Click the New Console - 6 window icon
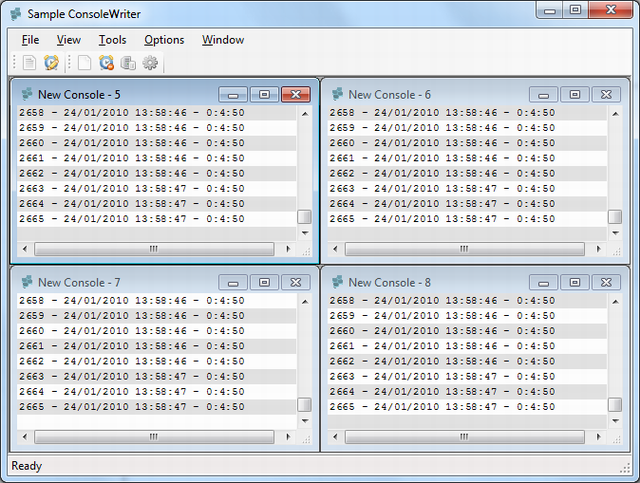The height and width of the screenshot is (483, 640). click(x=338, y=94)
